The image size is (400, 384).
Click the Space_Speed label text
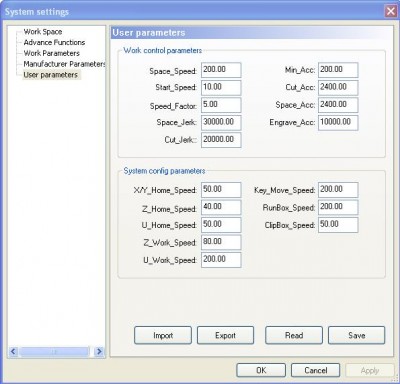click(173, 71)
